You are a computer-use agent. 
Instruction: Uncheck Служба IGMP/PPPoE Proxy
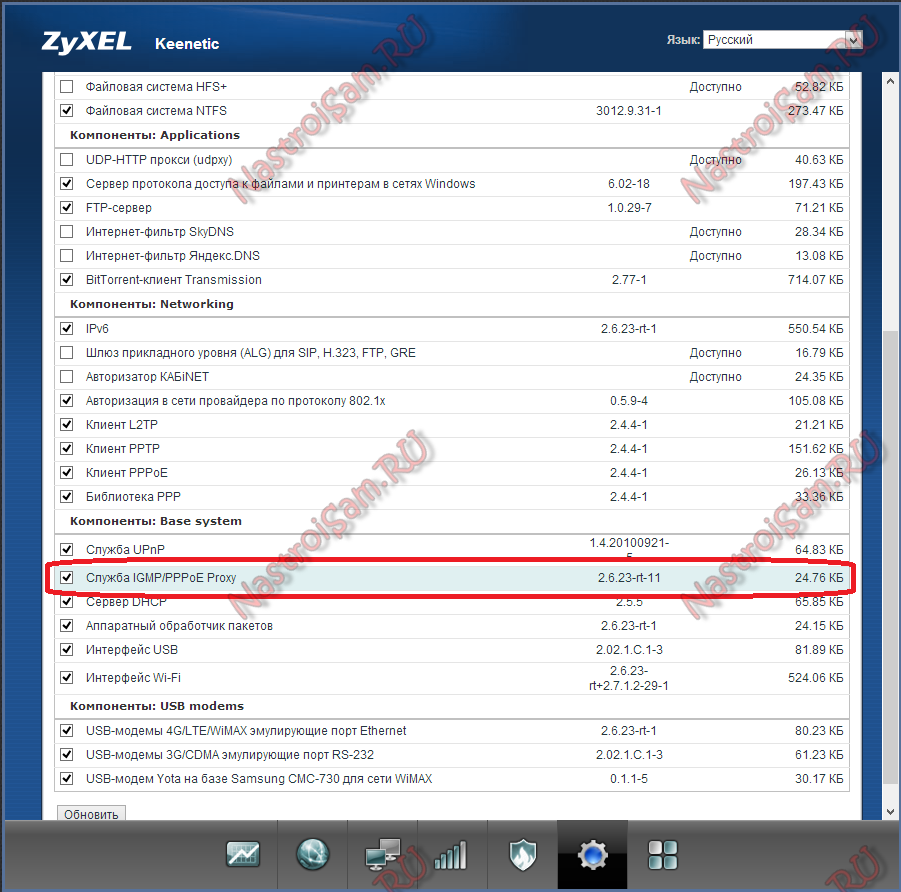(x=67, y=578)
